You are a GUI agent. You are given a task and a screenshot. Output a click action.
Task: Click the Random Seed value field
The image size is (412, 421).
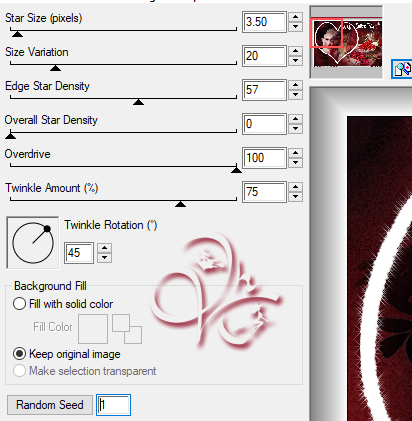click(113, 405)
